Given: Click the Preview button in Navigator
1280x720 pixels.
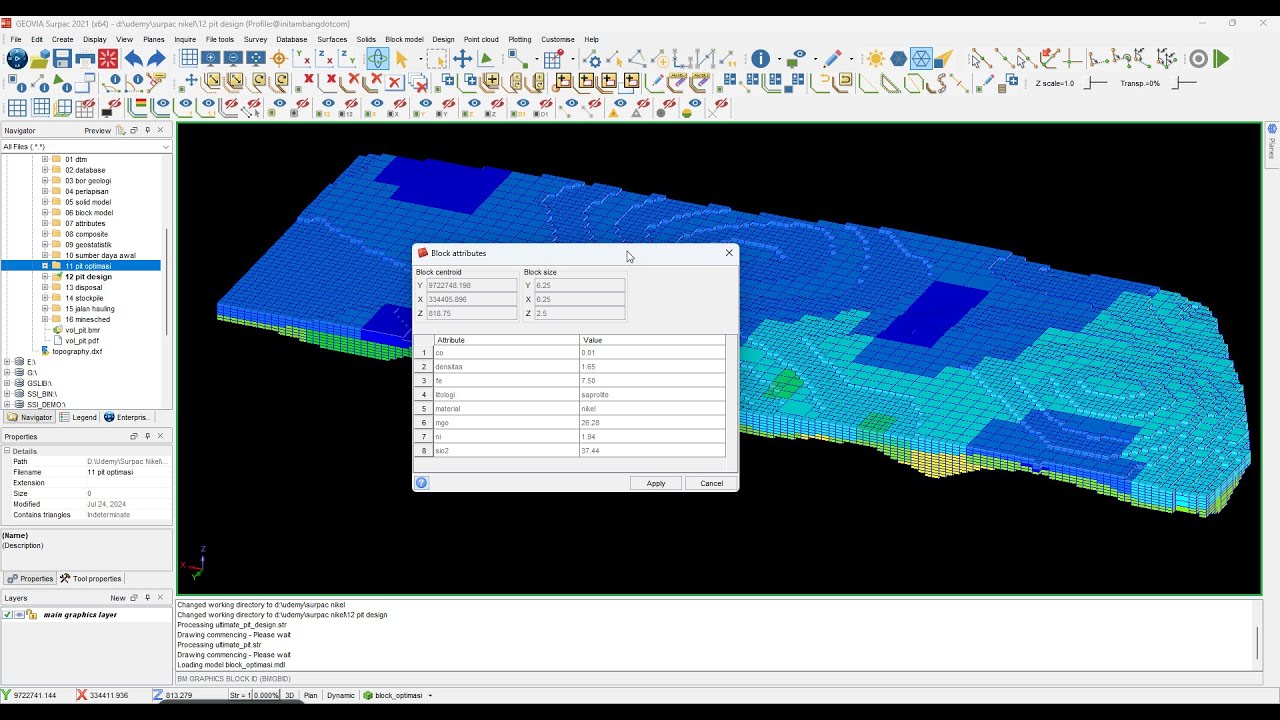Looking at the screenshot, I should point(98,130).
